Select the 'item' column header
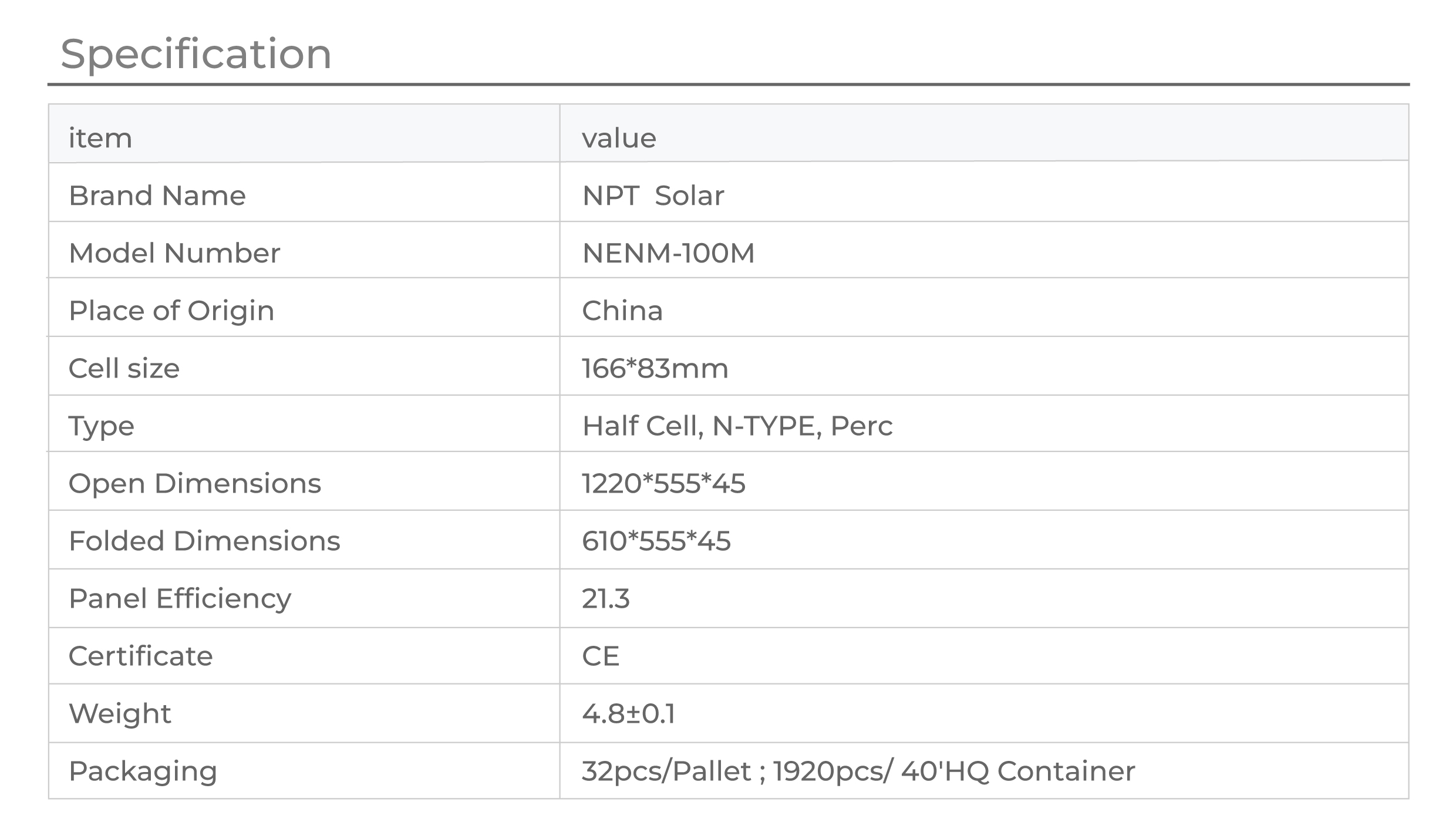Viewport: 1456px width, 839px height. 100,139
